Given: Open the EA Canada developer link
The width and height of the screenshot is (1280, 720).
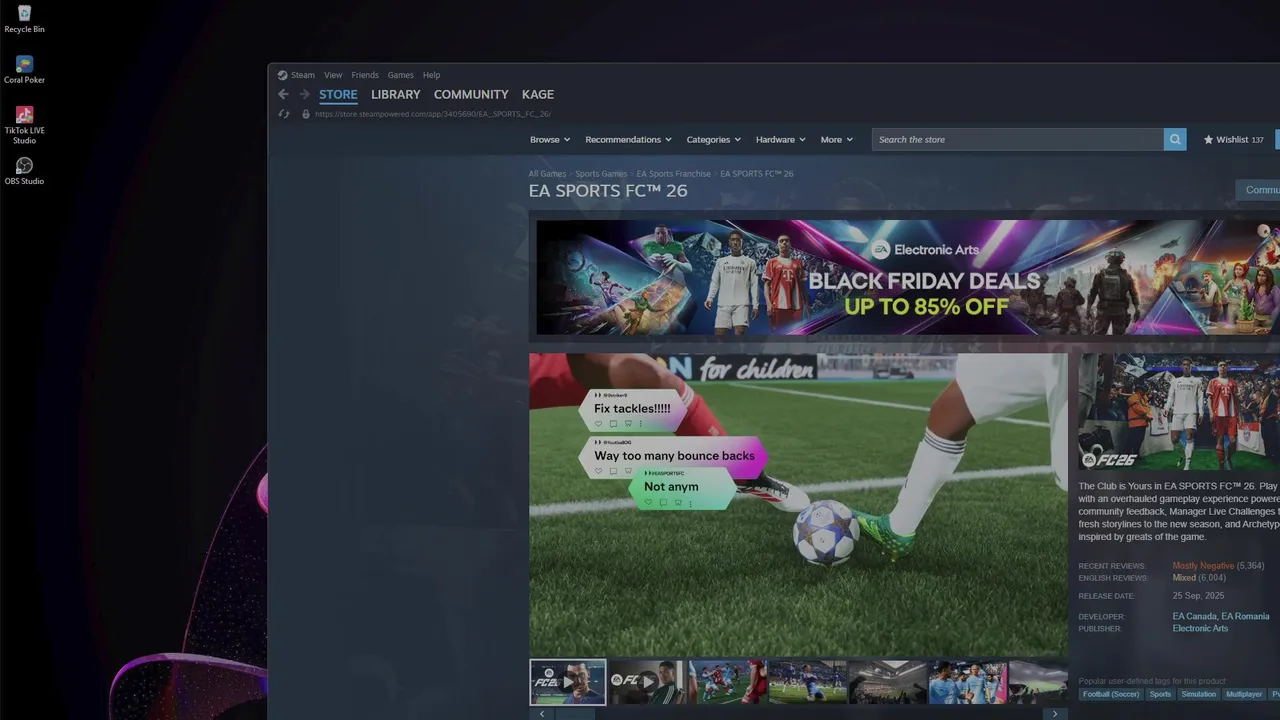Looking at the screenshot, I should pos(1194,617).
